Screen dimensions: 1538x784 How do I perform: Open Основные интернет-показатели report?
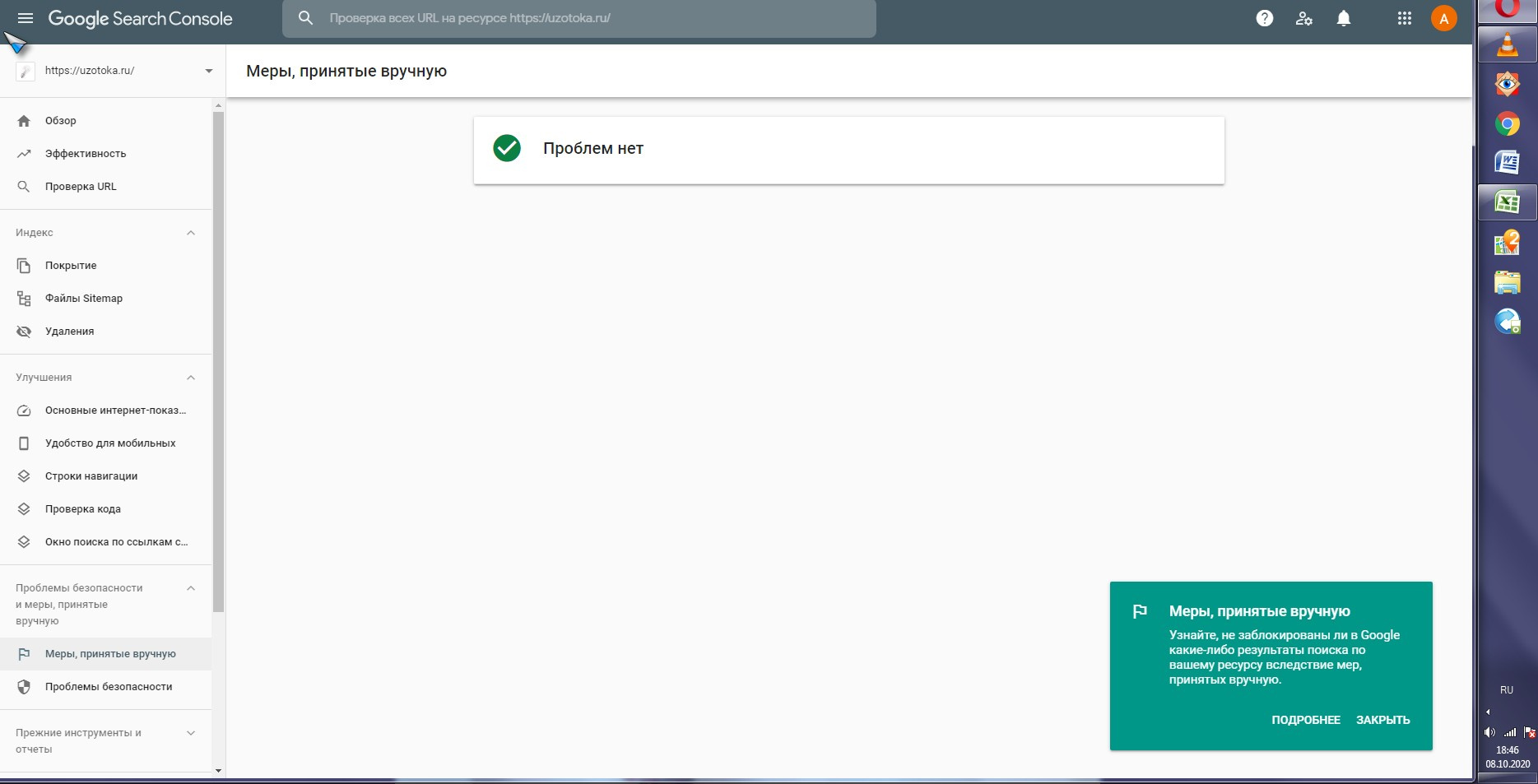pyautogui.click(x=105, y=411)
